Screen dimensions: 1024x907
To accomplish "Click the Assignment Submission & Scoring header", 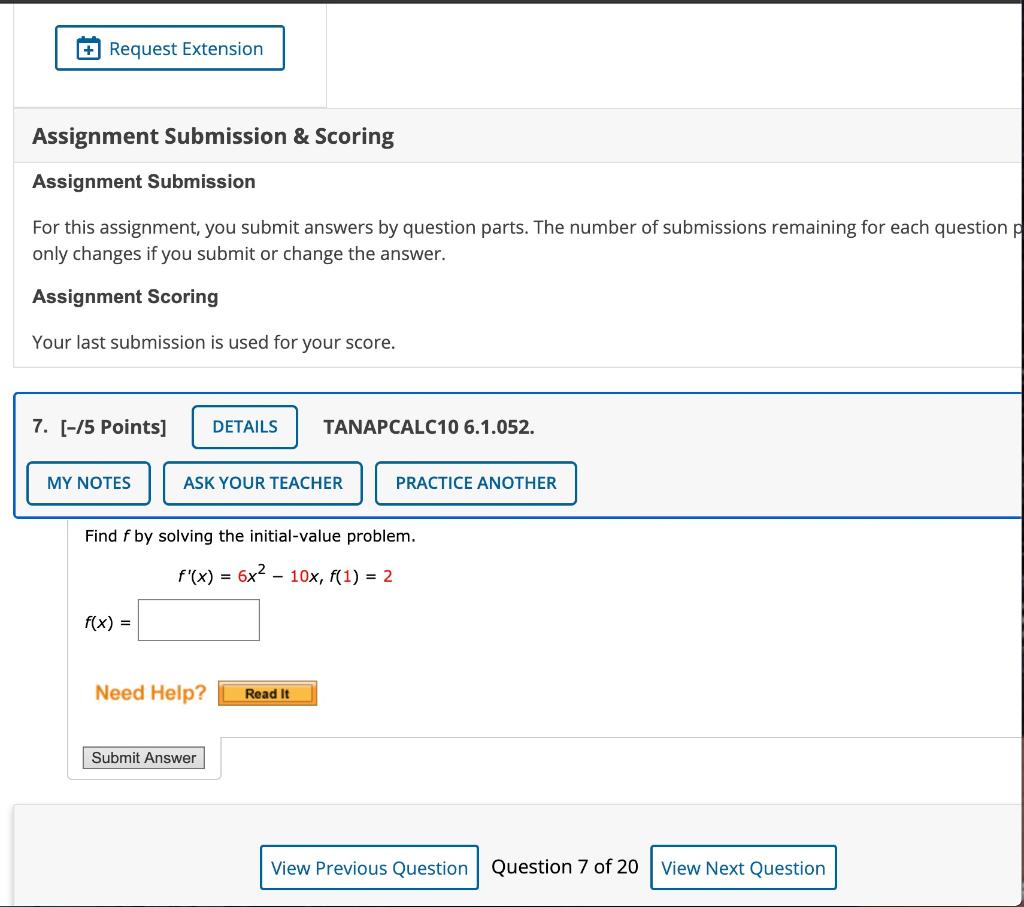I will pyautogui.click(x=211, y=136).
